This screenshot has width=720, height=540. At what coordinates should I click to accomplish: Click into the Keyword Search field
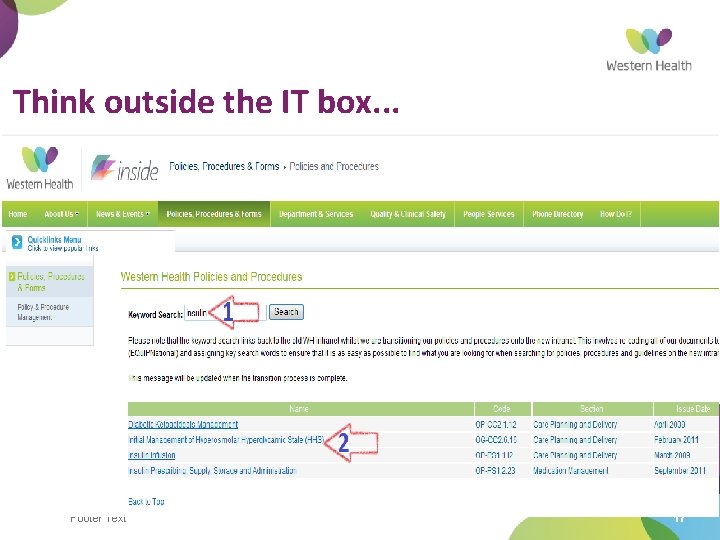(x=225, y=313)
